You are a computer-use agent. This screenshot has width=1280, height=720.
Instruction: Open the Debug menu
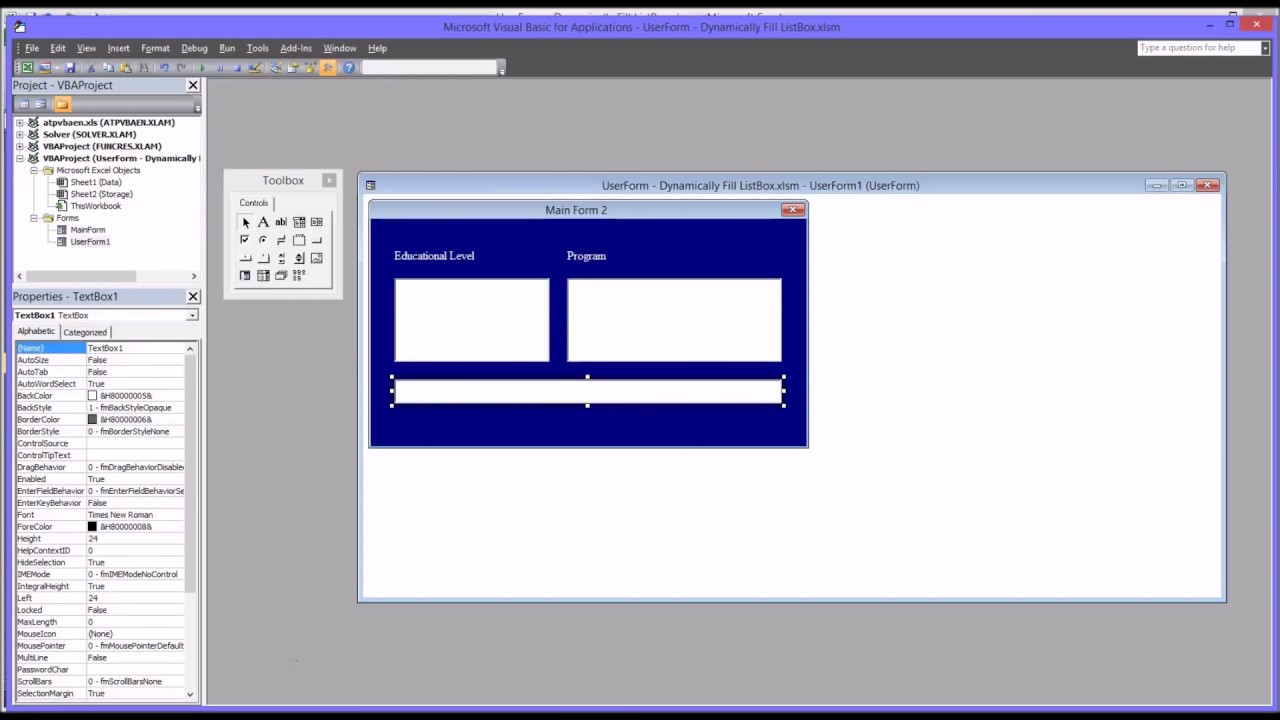pos(194,48)
